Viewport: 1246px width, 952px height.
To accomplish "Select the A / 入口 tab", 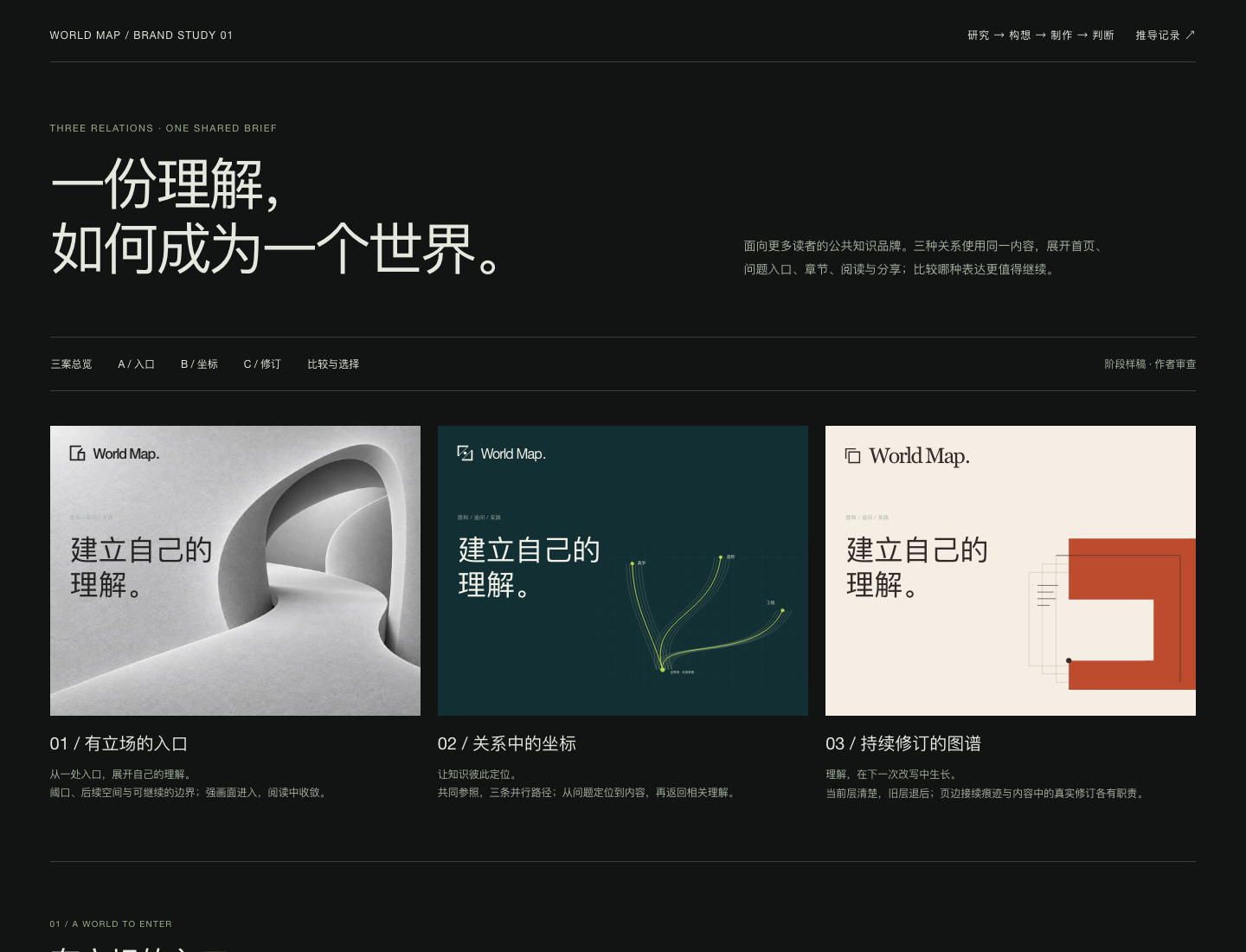I will tap(136, 364).
